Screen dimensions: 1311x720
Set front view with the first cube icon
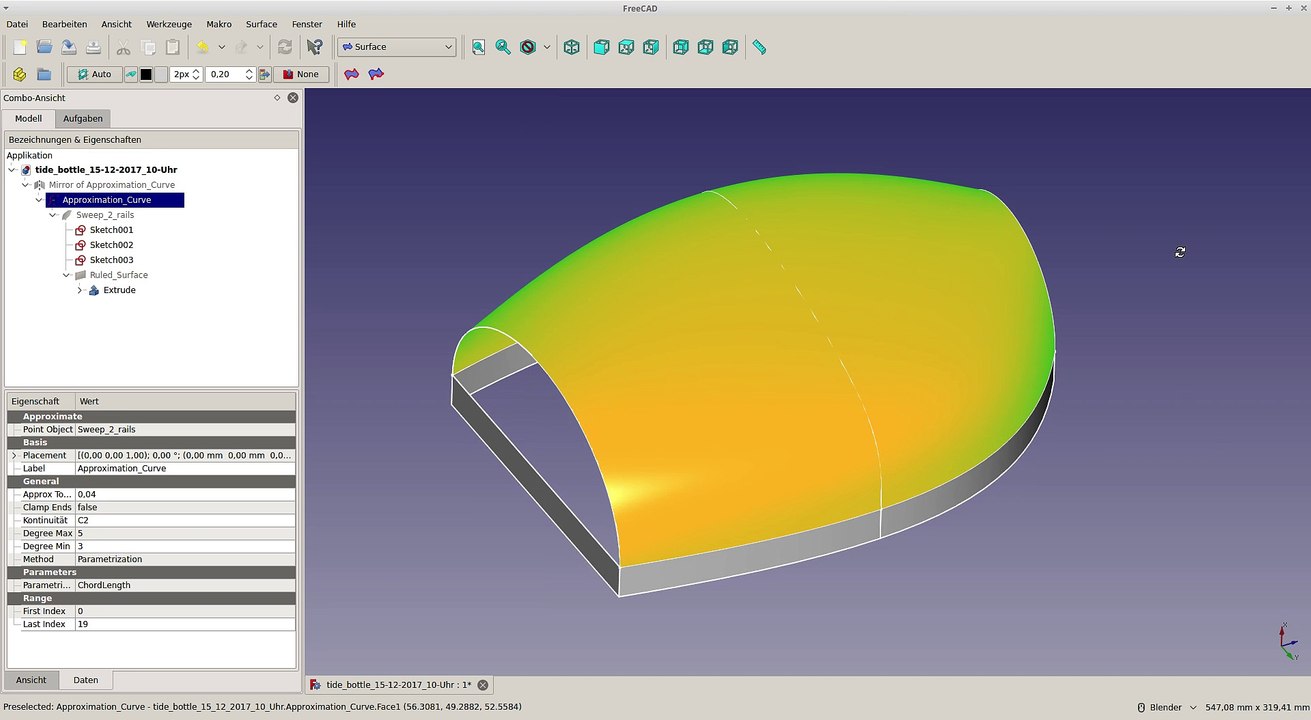[601, 47]
